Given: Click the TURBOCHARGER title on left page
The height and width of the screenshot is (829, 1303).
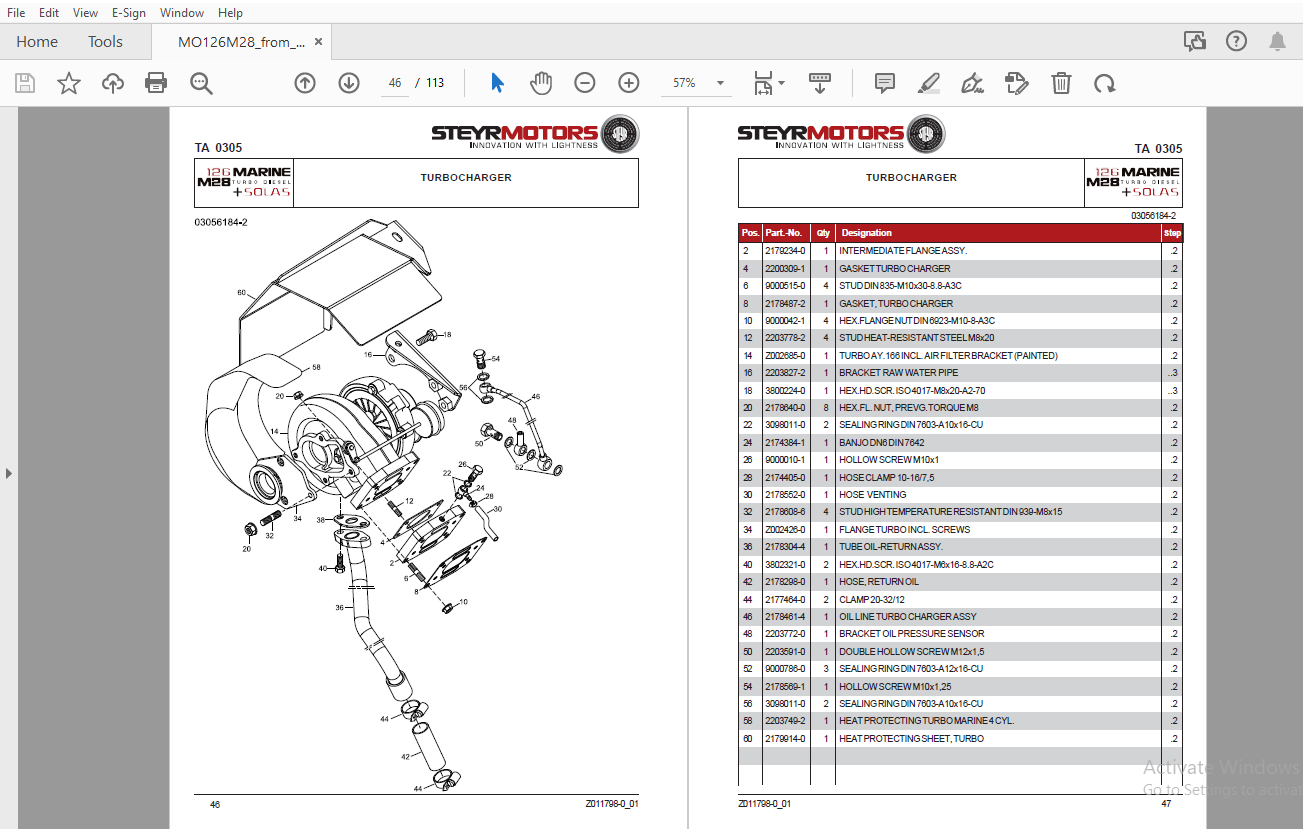Looking at the screenshot, I should tap(466, 178).
